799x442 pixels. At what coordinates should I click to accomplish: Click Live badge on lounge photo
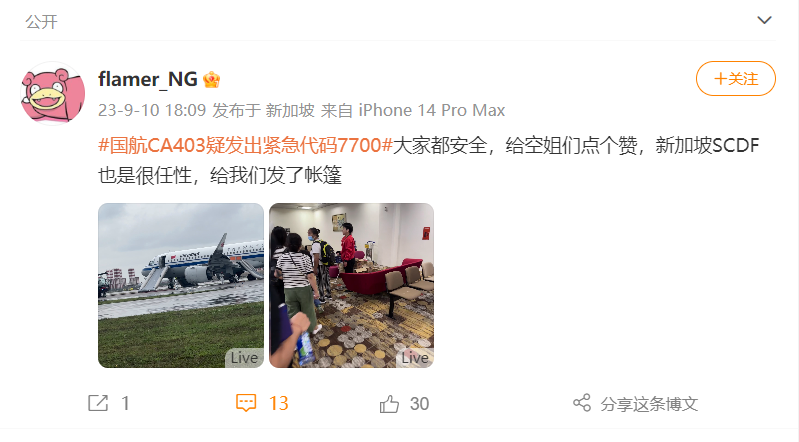click(415, 358)
